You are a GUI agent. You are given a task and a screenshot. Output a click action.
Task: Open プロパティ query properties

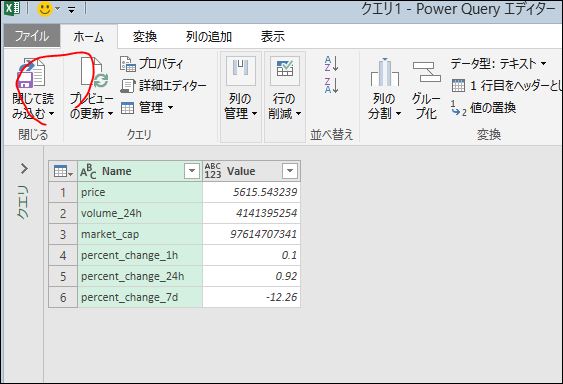point(152,64)
